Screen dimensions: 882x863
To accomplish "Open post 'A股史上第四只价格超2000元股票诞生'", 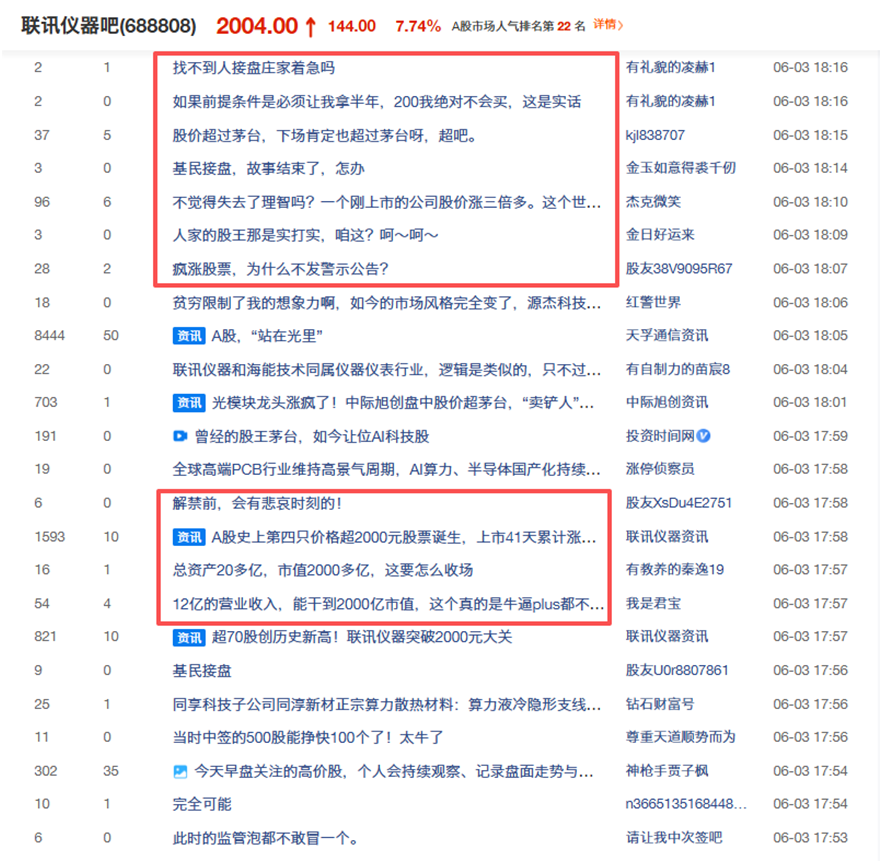I will point(404,537).
